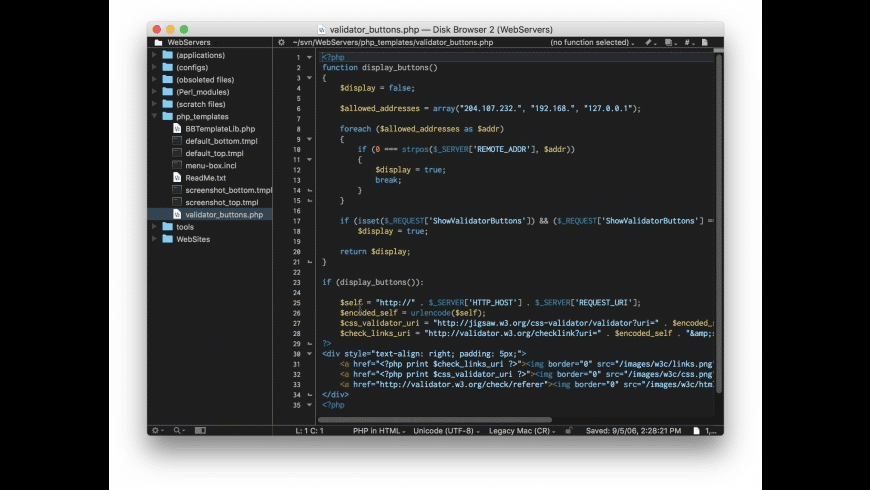Click the gear icon beside the file path
The height and width of the screenshot is (490, 870).
pos(282,43)
